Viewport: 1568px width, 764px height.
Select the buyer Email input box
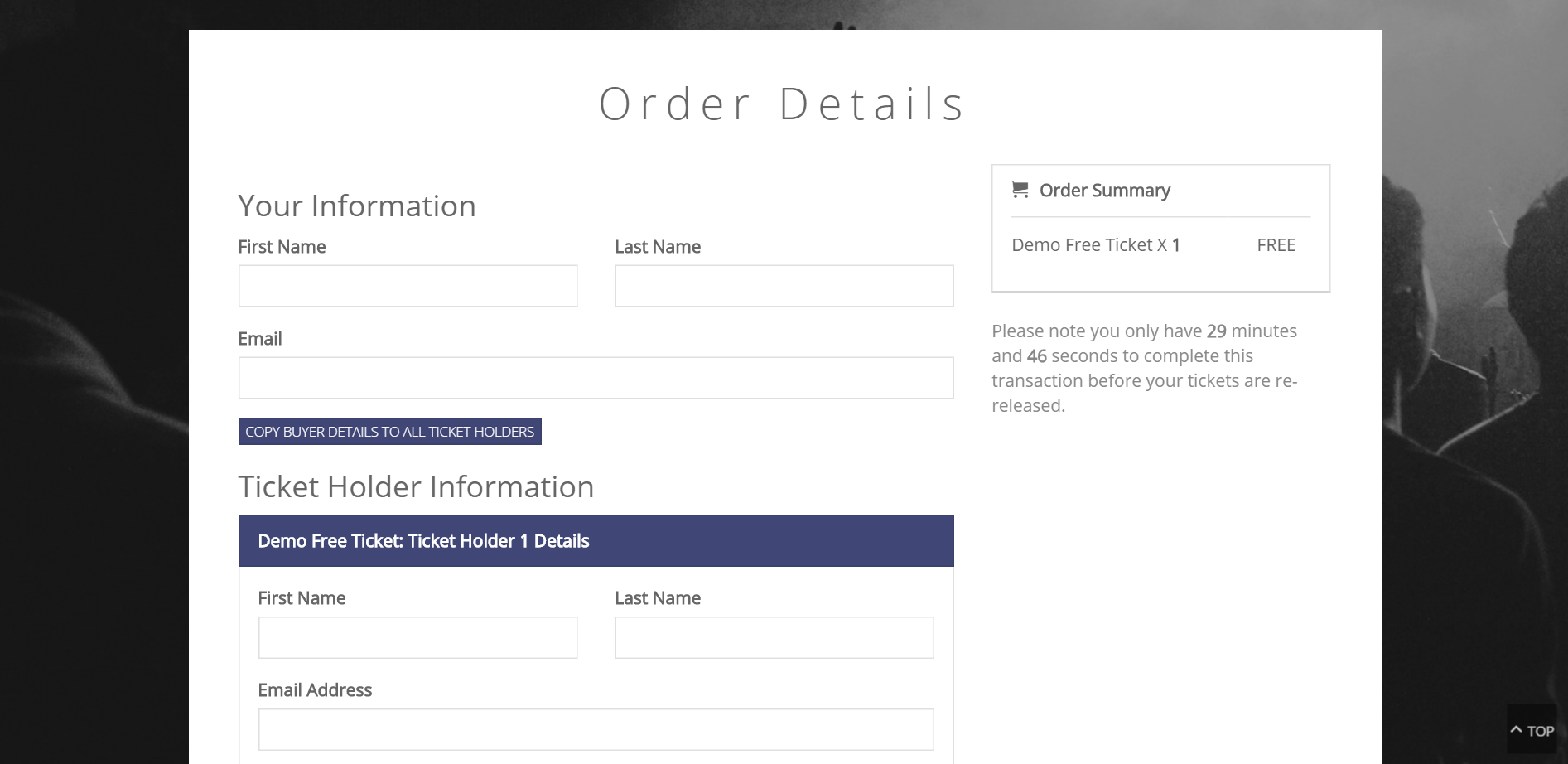coord(596,378)
